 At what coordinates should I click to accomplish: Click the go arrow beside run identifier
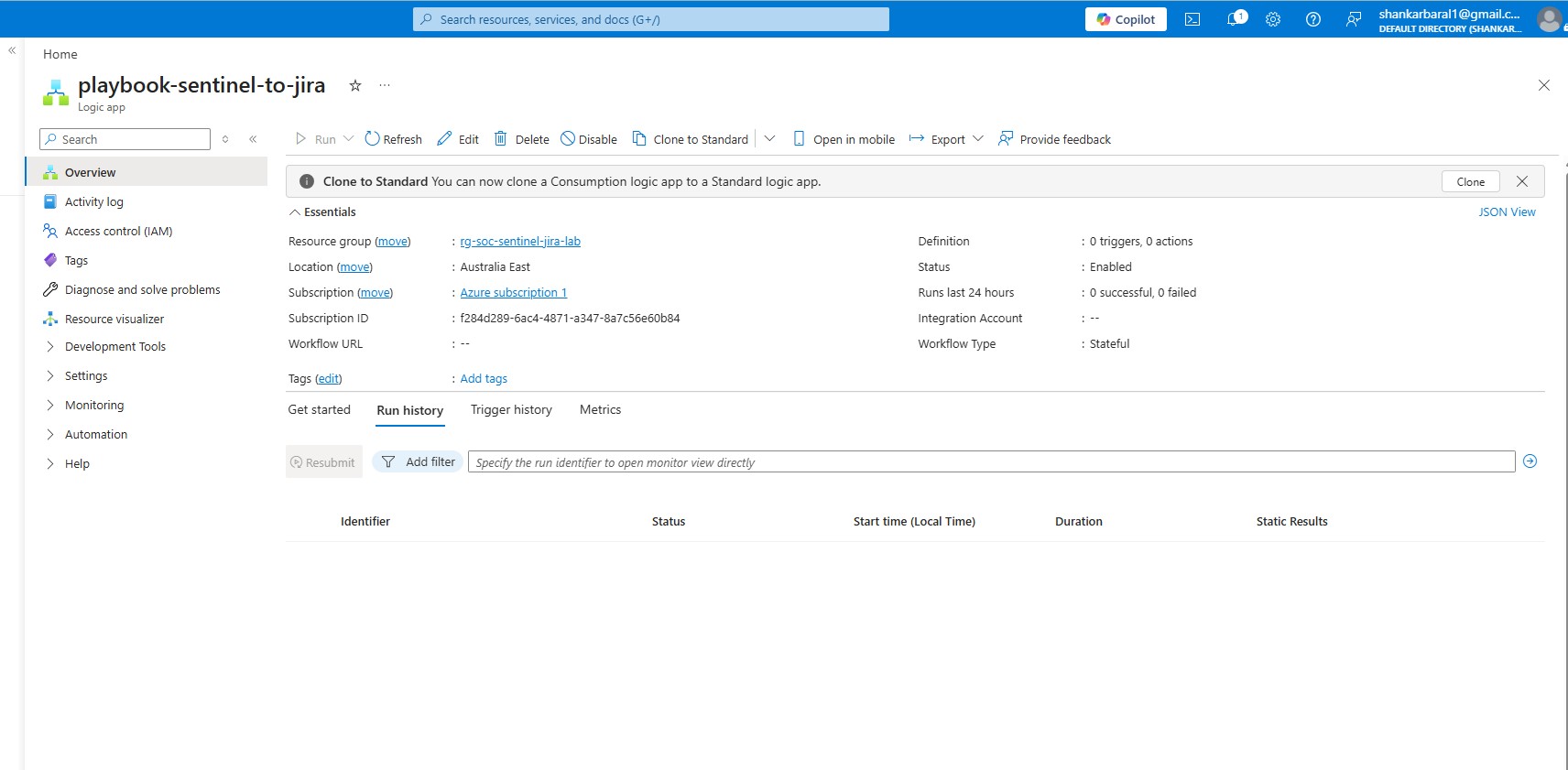[x=1530, y=461]
